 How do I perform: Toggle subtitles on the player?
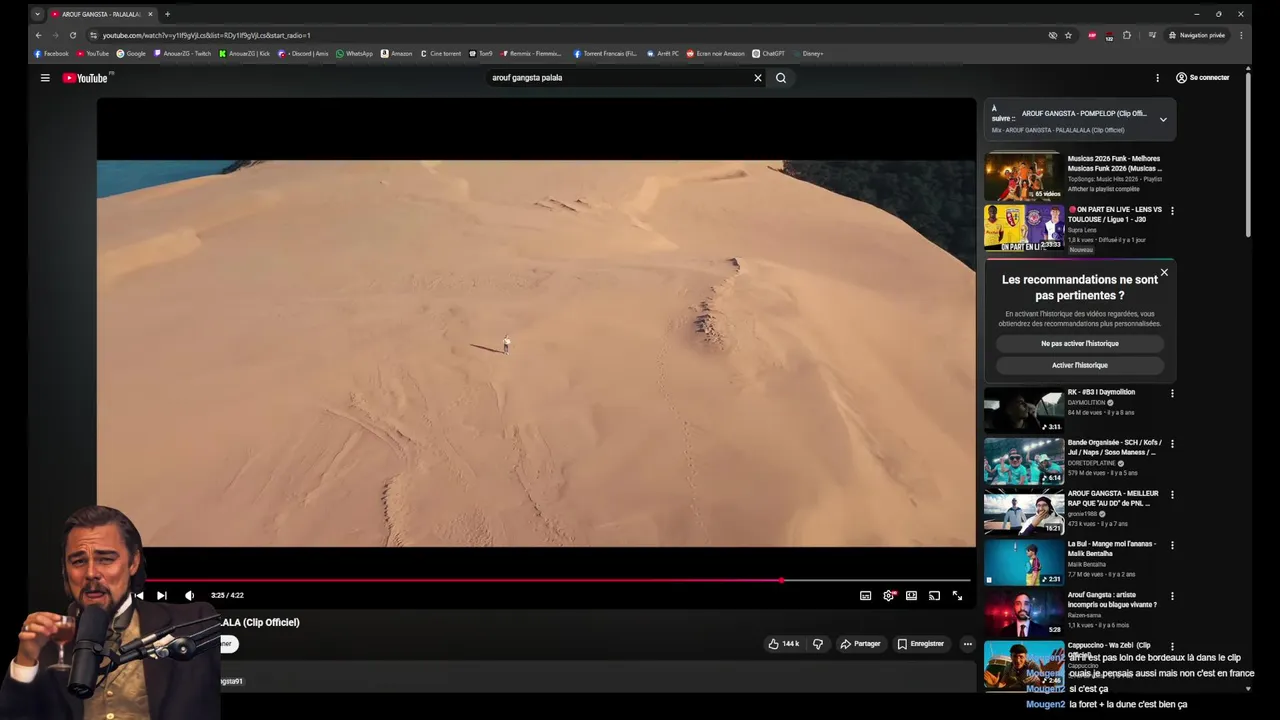tap(866, 595)
